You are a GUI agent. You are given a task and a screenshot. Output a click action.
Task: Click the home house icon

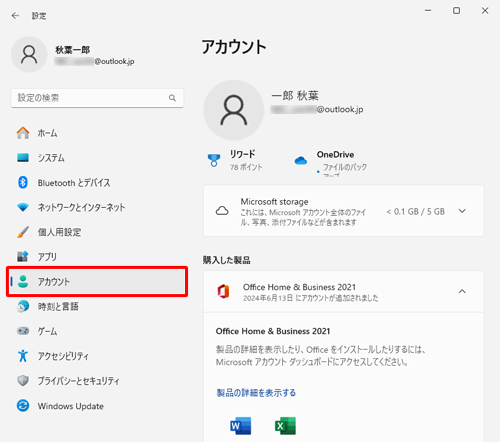23,133
